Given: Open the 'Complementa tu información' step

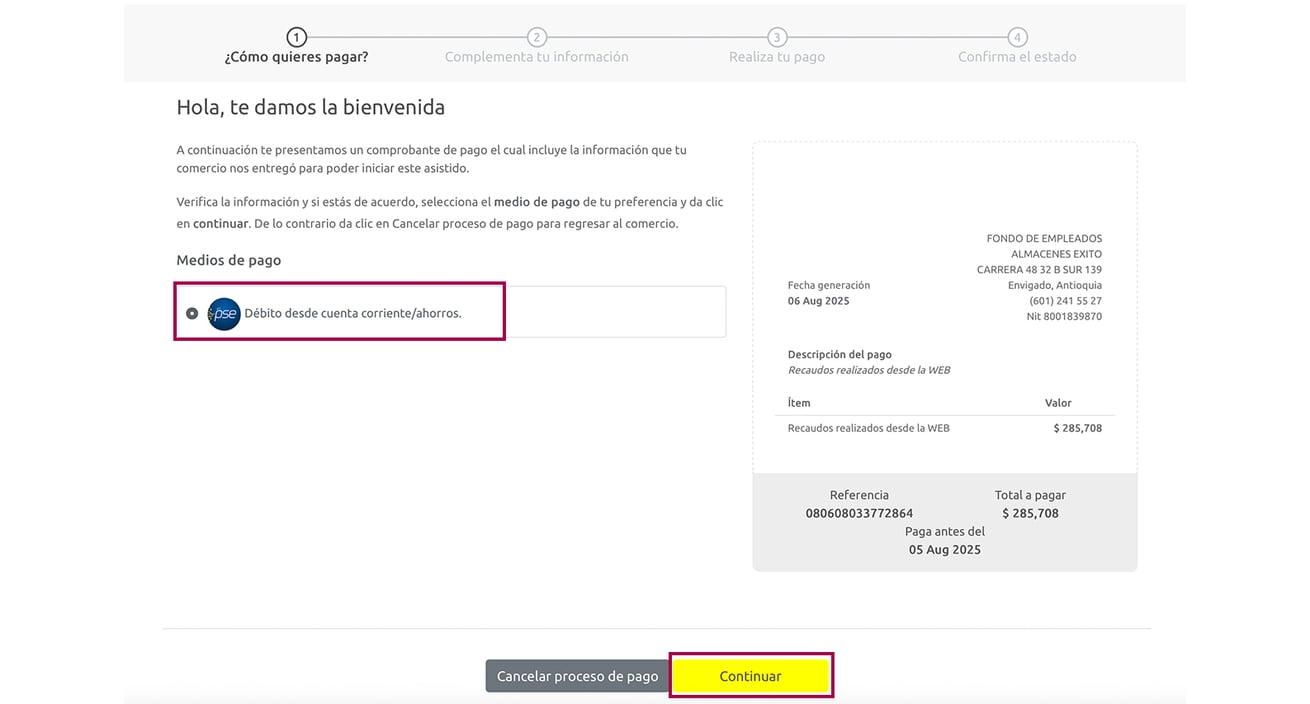Looking at the screenshot, I should 537,57.
